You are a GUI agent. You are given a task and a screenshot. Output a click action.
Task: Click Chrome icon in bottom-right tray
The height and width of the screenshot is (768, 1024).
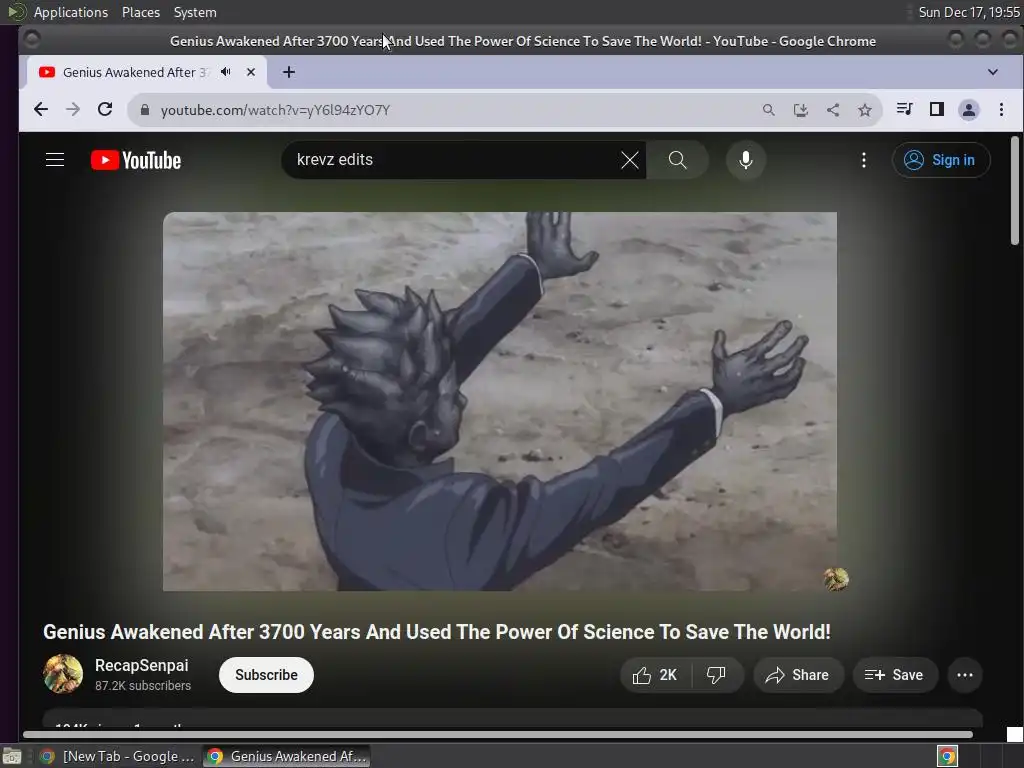tap(947, 756)
